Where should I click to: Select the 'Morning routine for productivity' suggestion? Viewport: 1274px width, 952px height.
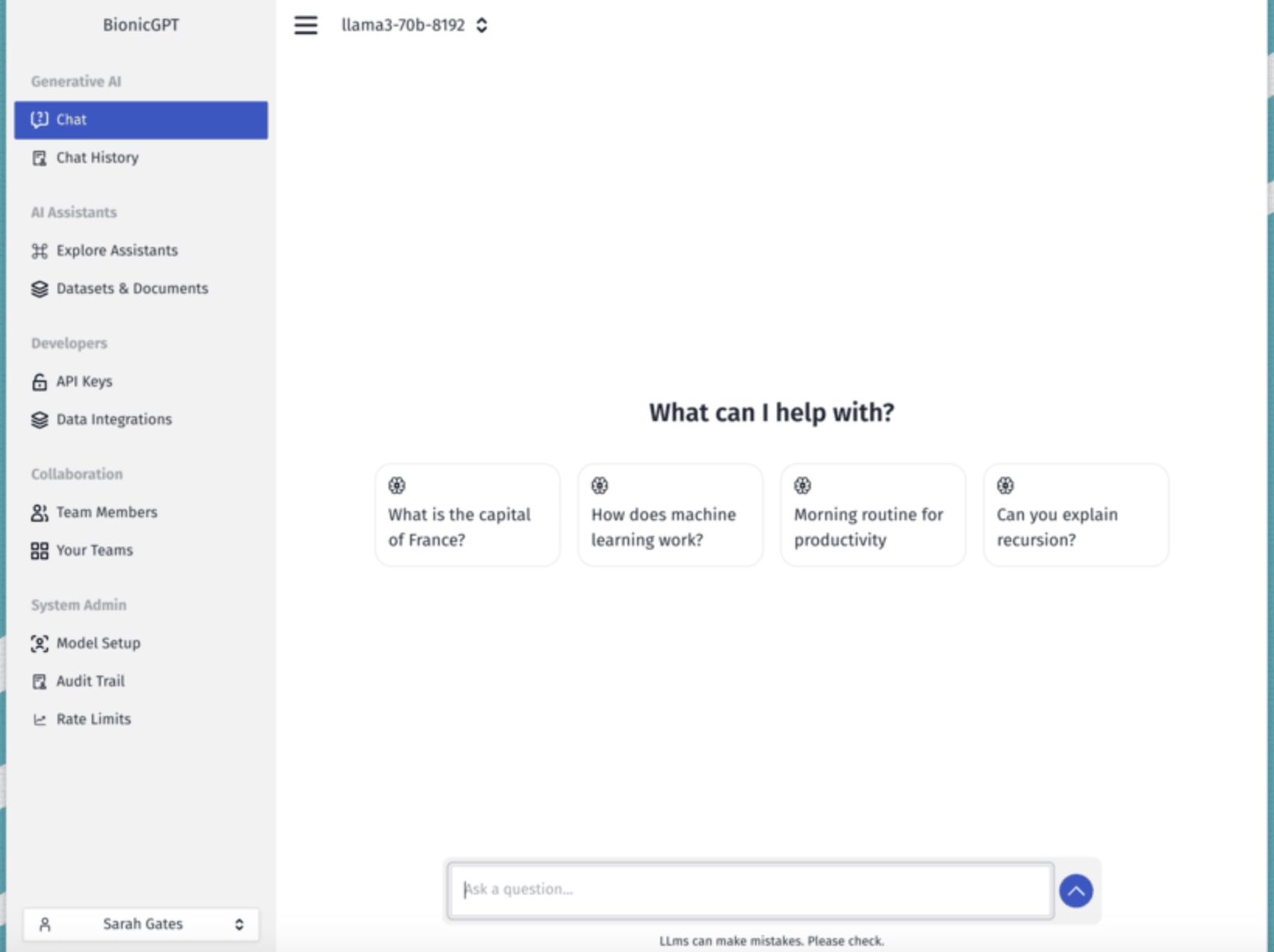873,515
